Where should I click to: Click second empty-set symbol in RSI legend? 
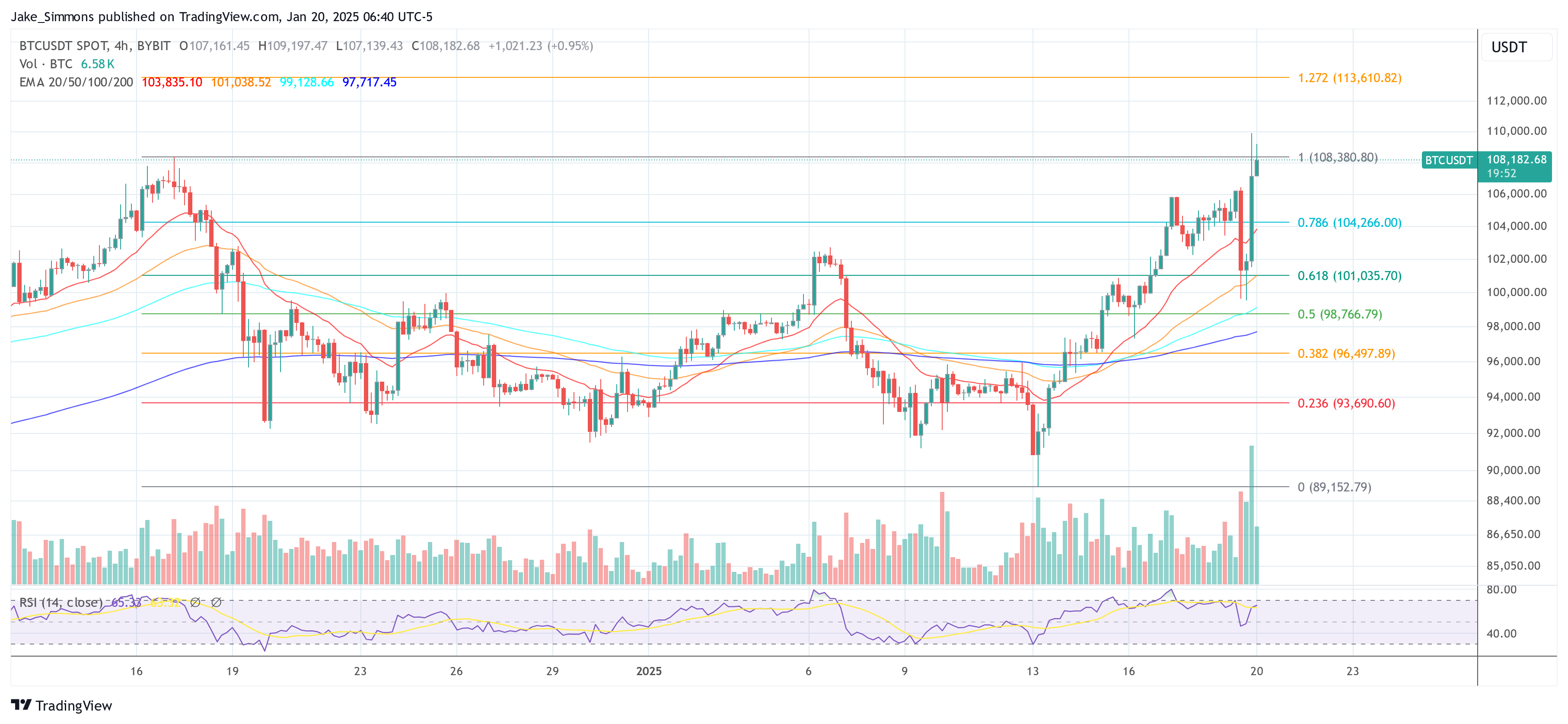click(x=216, y=602)
